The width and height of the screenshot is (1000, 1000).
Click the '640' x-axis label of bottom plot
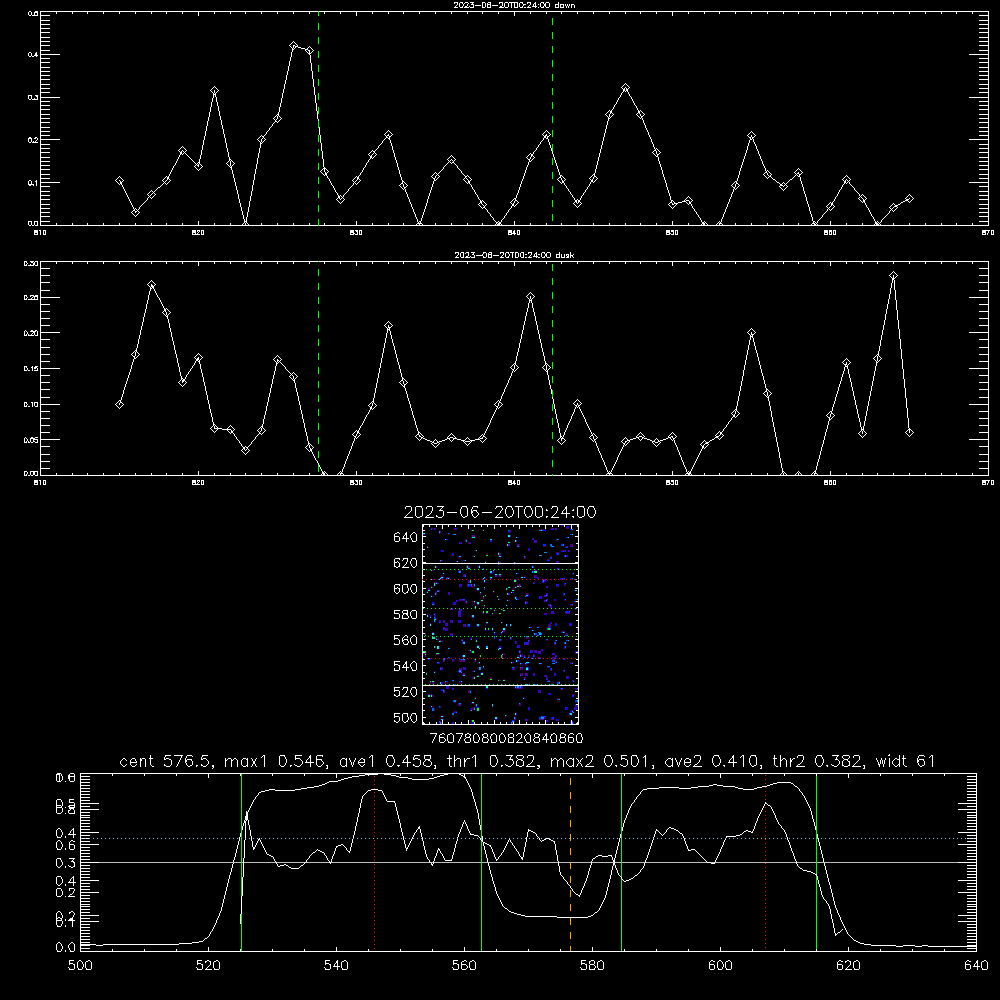pyautogui.click(x=976, y=966)
